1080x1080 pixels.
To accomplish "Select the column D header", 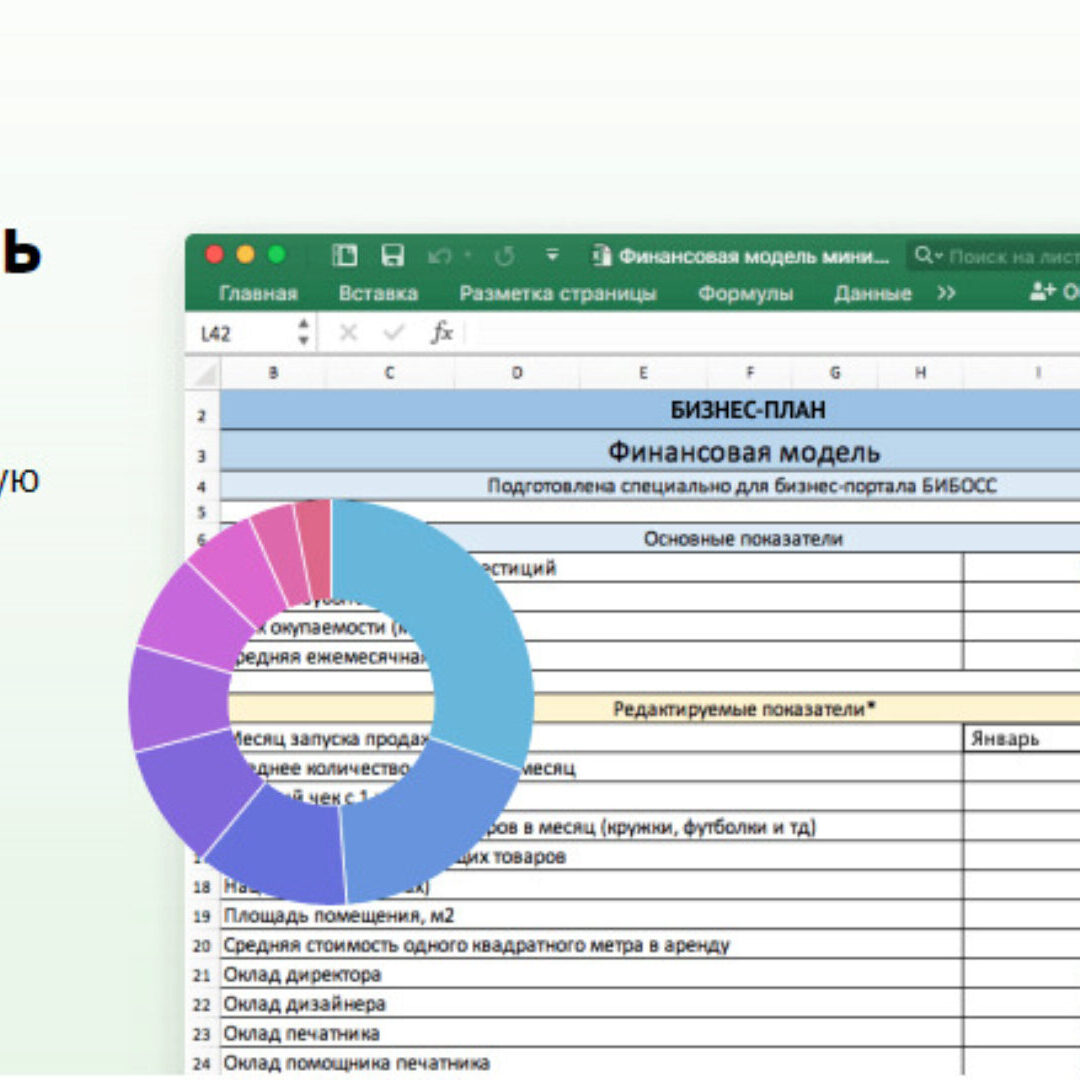I will click(x=517, y=372).
